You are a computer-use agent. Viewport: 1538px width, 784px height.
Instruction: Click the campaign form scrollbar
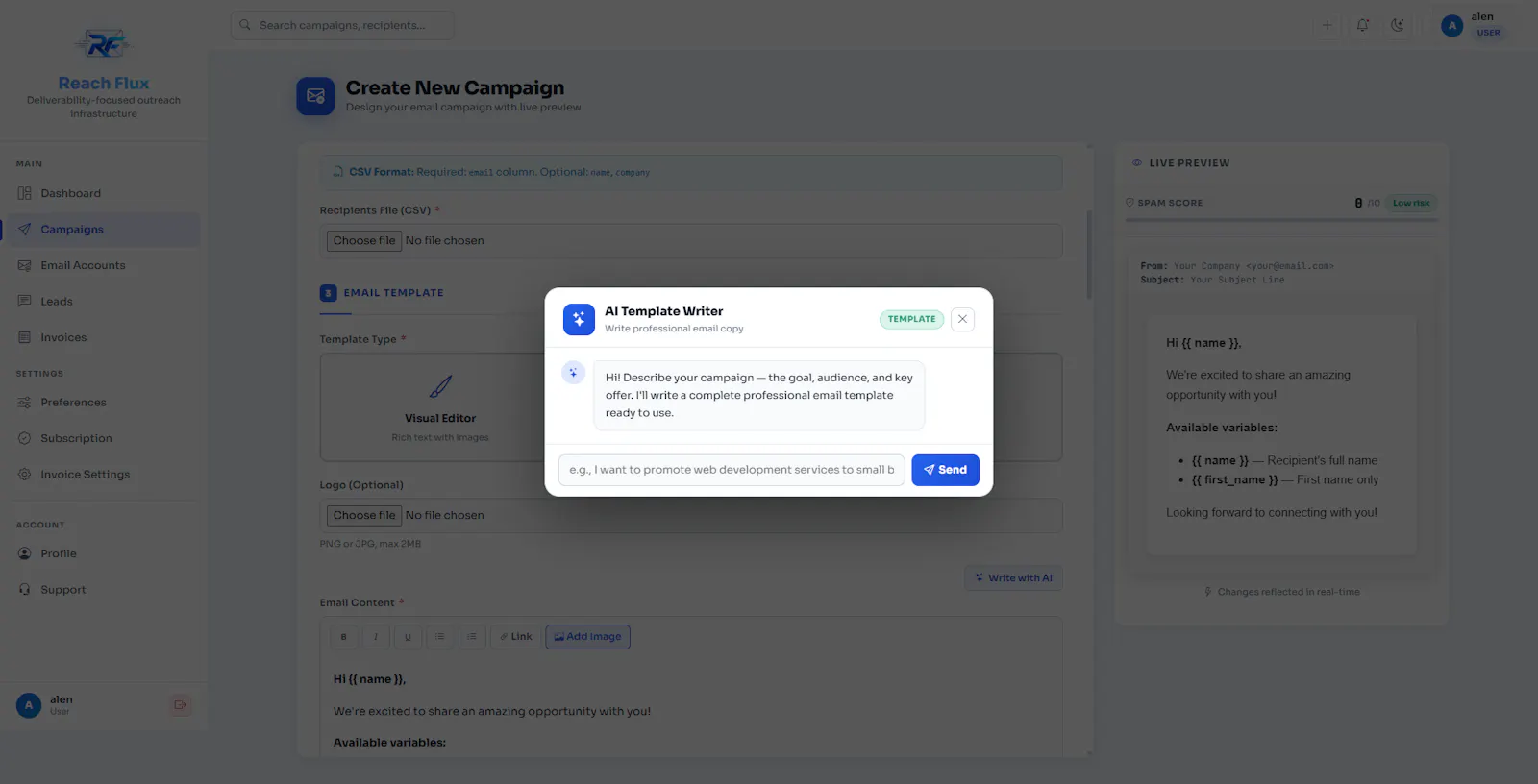pyautogui.click(x=1089, y=255)
